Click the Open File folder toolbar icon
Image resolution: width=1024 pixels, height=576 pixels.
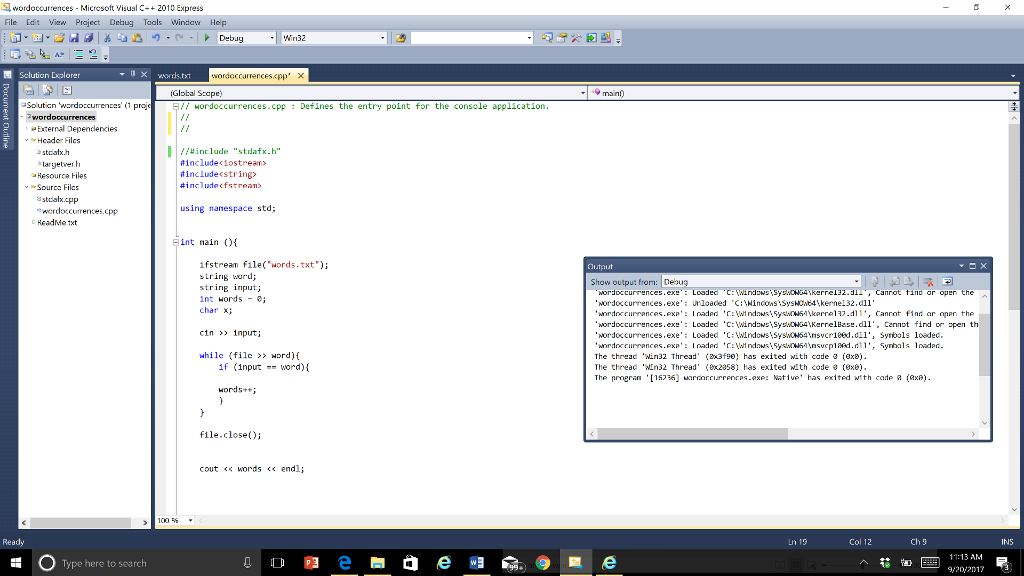(61, 38)
